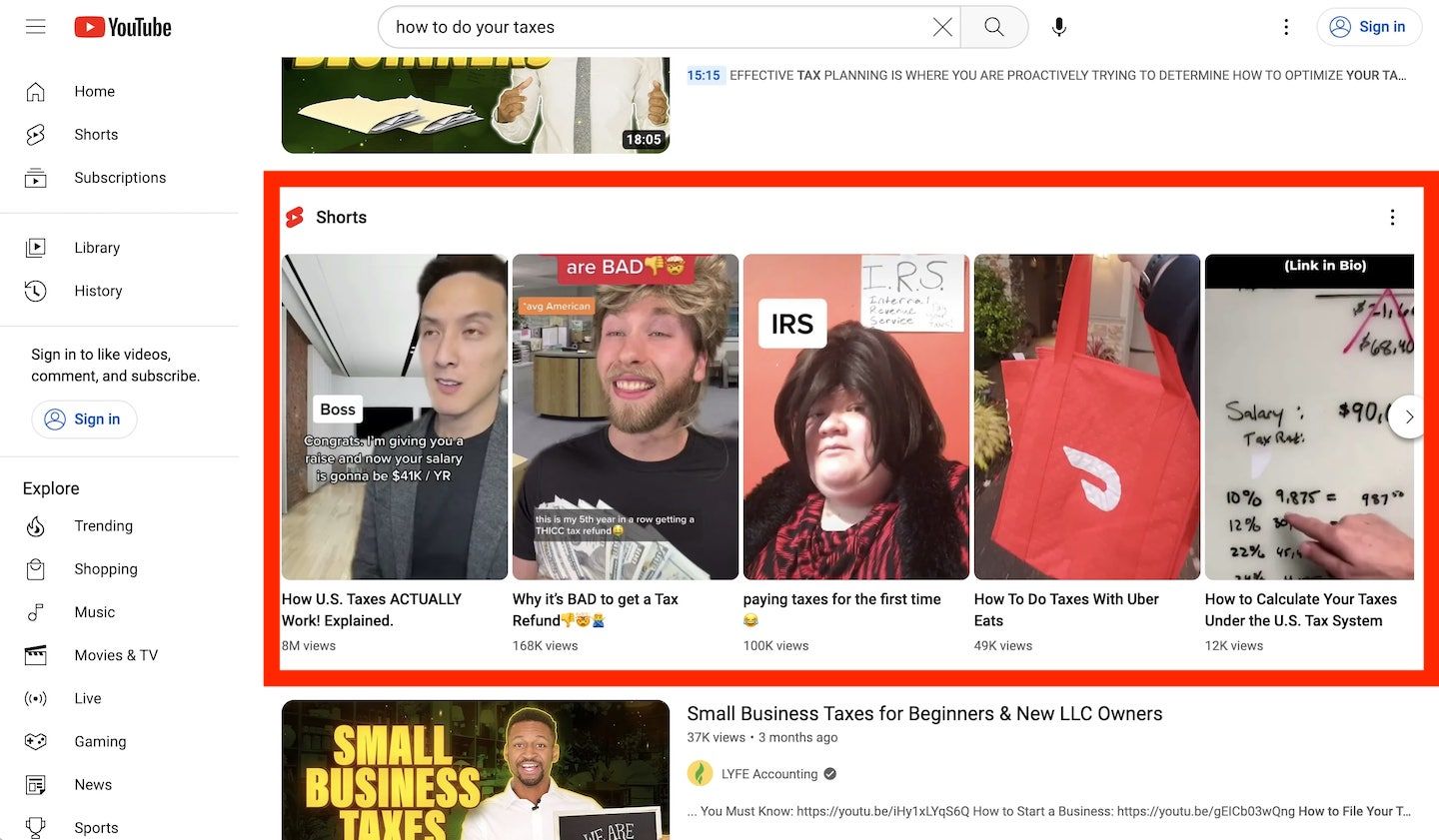Select the voice search microphone

coord(1058,27)
